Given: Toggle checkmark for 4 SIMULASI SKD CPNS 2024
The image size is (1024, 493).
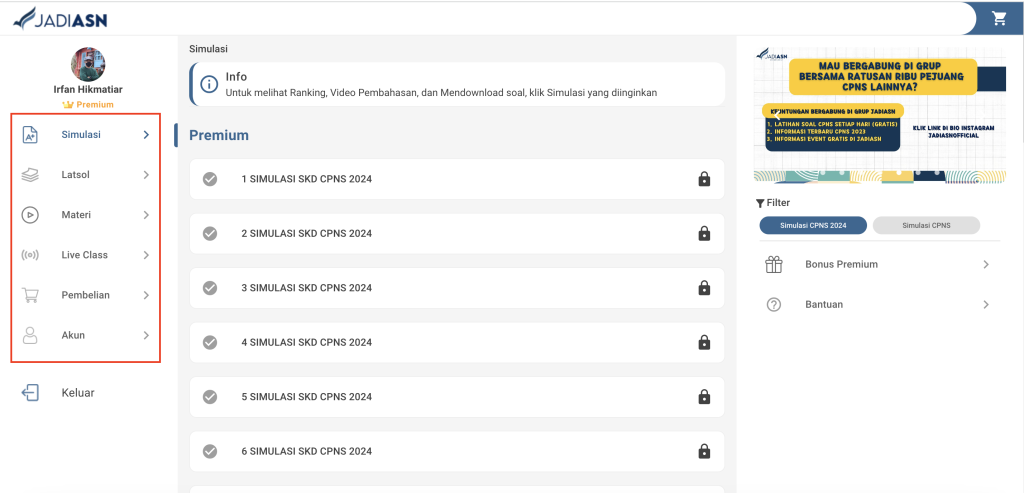Looking at the screenshot, I should pyautogui.click(x=210, y=342).
